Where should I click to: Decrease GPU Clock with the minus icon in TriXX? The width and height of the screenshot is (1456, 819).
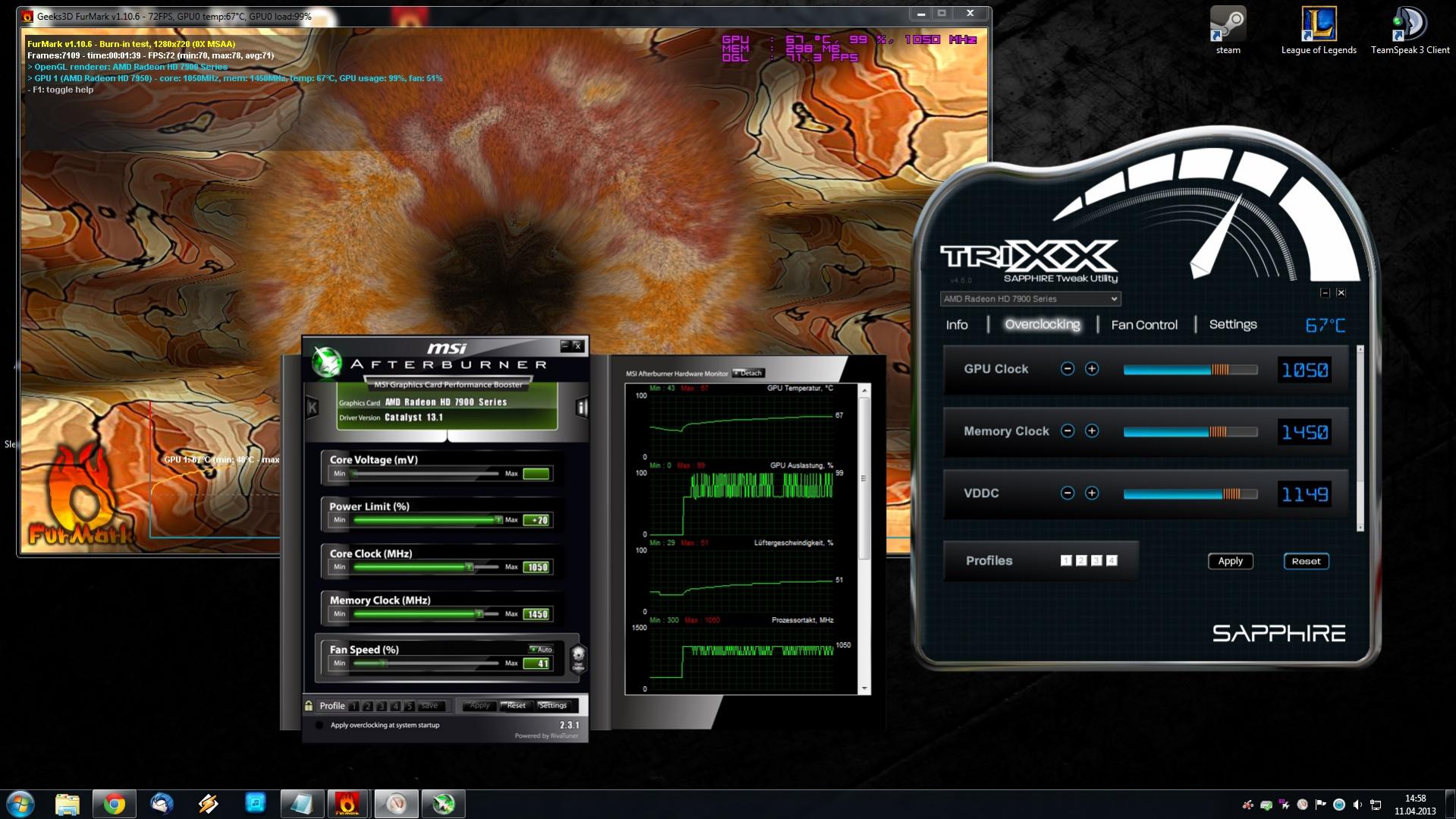[x=1068, y=369]
